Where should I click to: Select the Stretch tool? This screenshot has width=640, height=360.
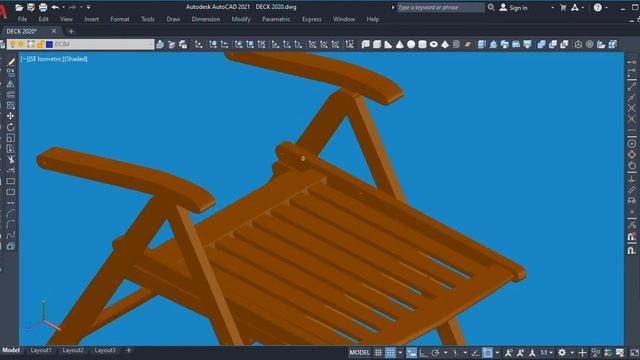click(x=11, y=149)
